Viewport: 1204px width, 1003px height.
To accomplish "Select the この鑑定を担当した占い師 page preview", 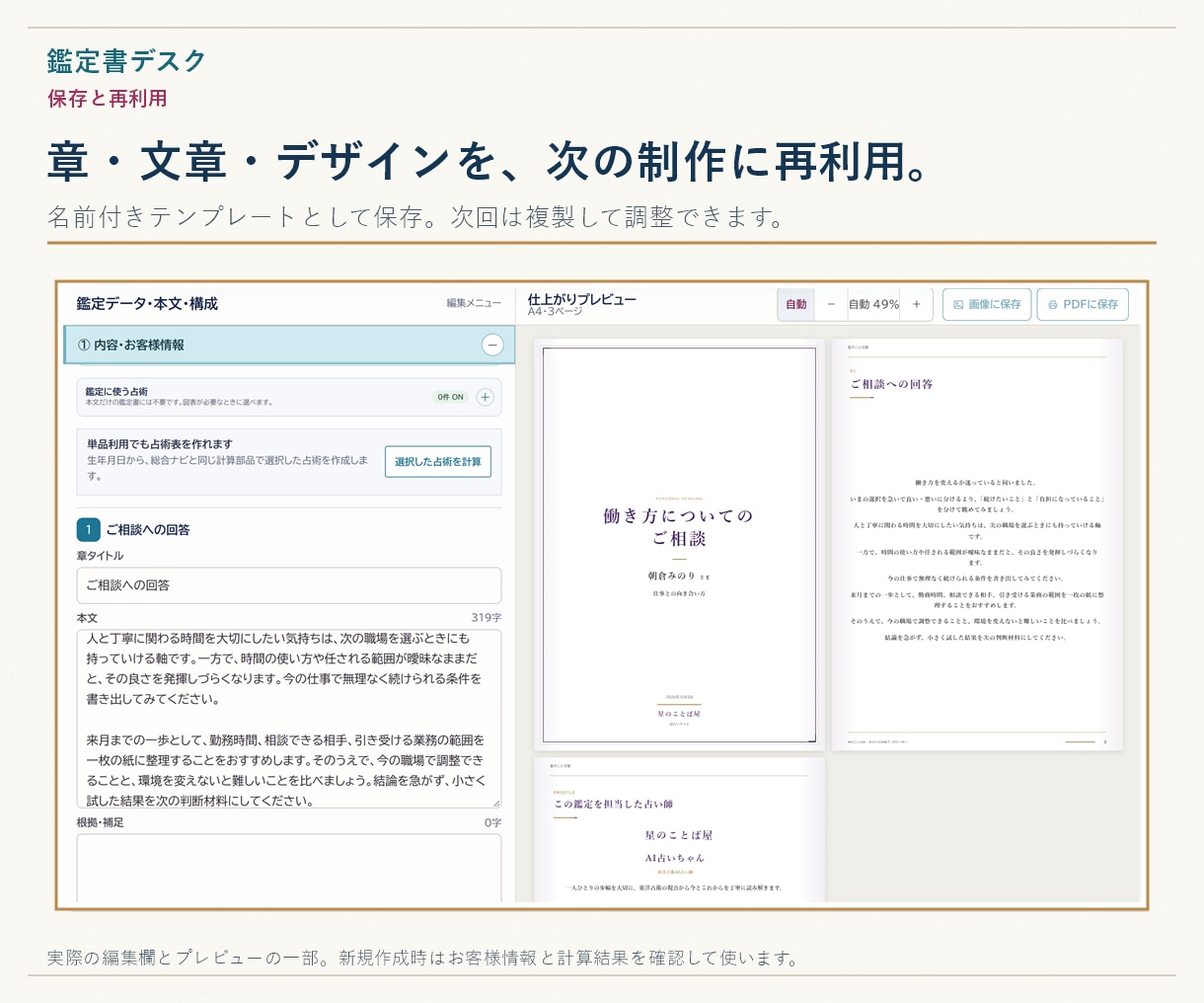I will pos(679,830).
